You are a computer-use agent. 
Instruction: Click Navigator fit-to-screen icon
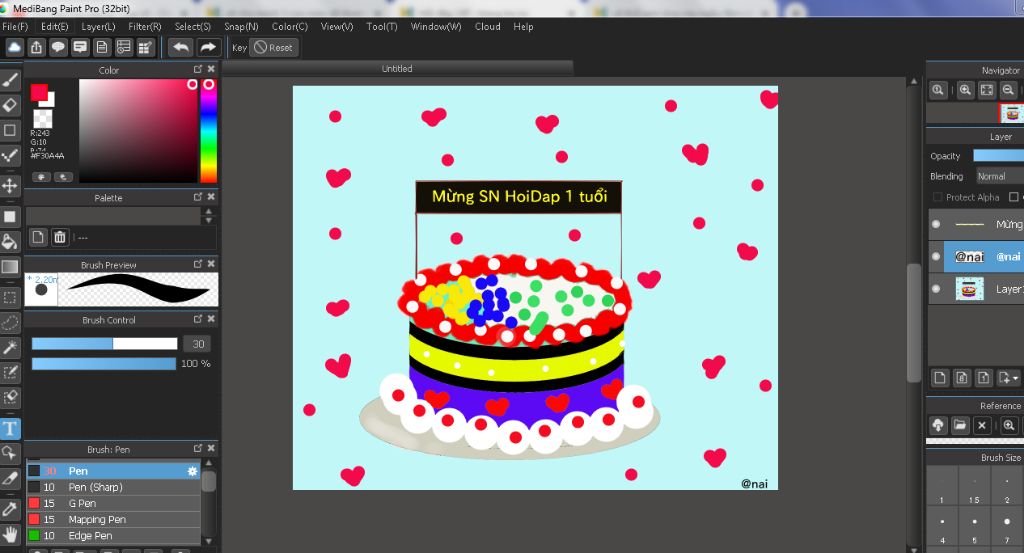coord(987,90)
